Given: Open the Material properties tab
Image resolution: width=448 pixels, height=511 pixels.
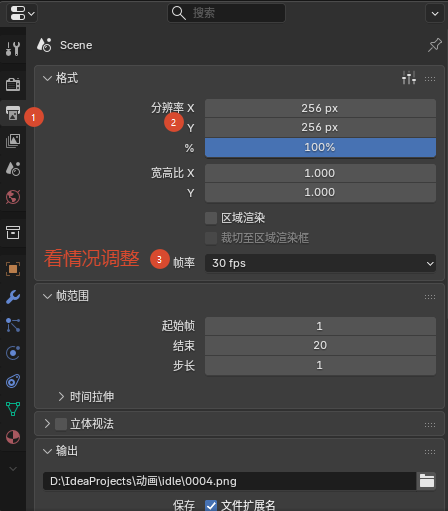Looking at the screenshot, I should 13,437.
